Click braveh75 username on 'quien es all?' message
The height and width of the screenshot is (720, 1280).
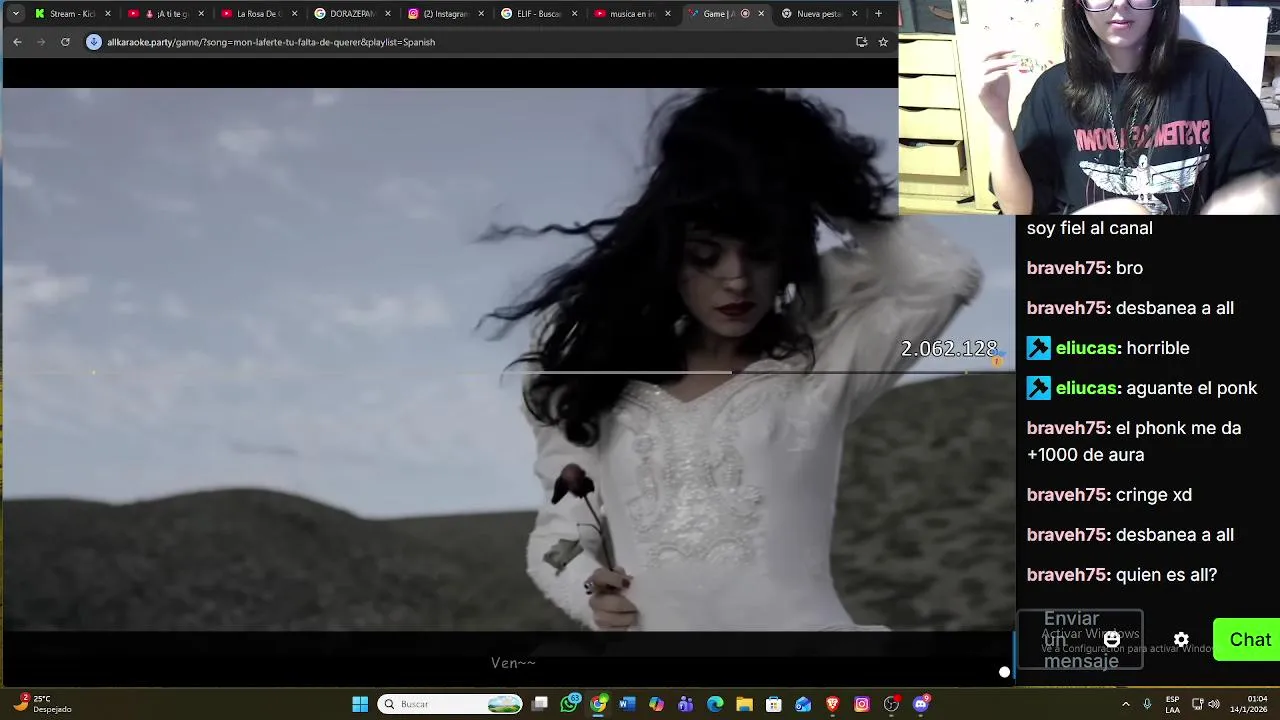(x=1066, y=575)
